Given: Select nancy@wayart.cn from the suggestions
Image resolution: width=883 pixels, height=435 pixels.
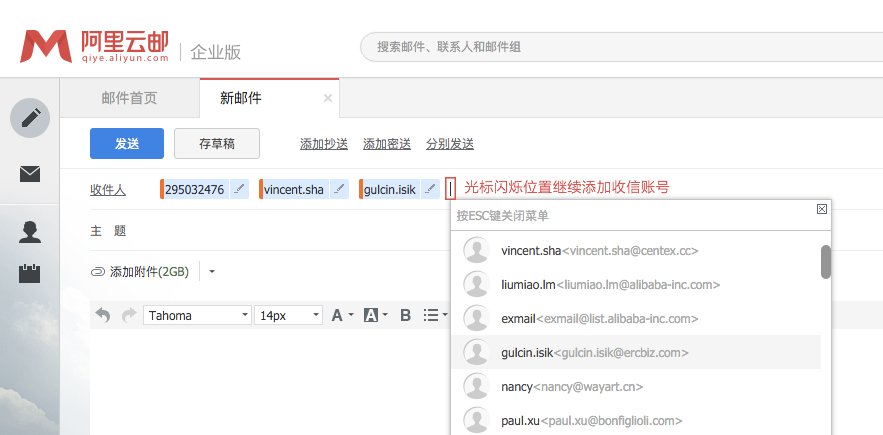Looking at the screenshot, I should (x=571, y=386).
